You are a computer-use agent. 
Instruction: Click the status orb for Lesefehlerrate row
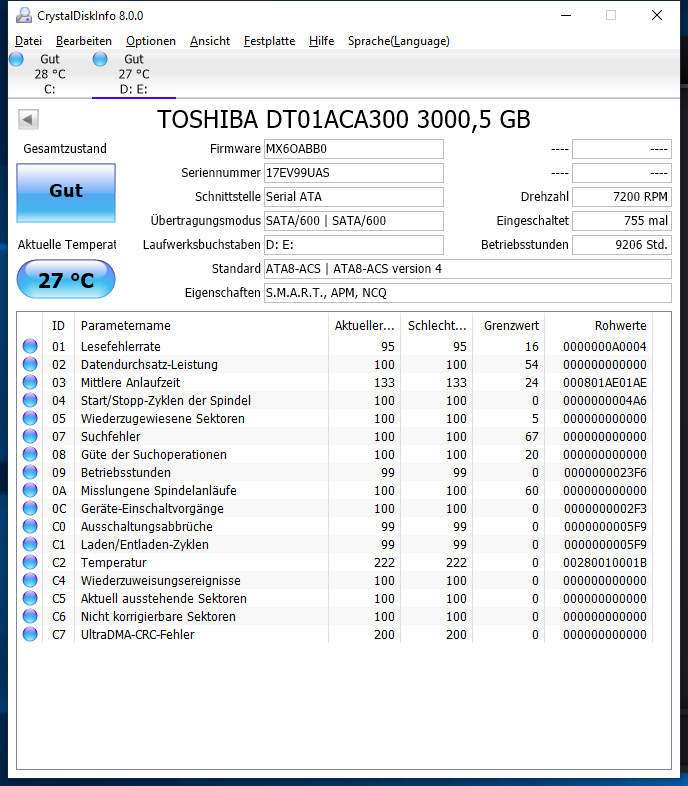pyautogui.click(x=30, y=346)
